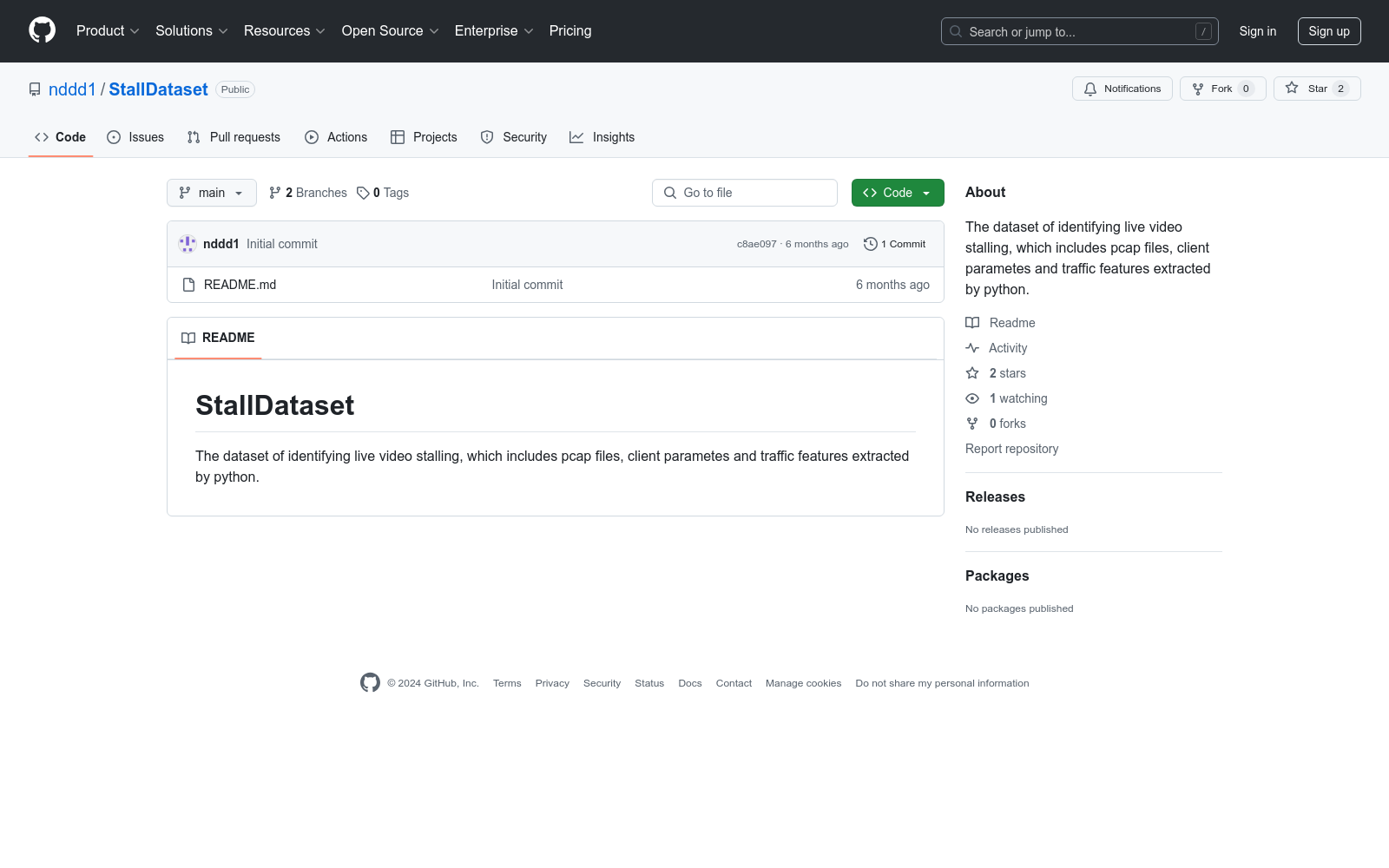Open nddd1 author link in commit row
The width and height of the screenshot is (1389, 868).
click(x=221, y=244)
